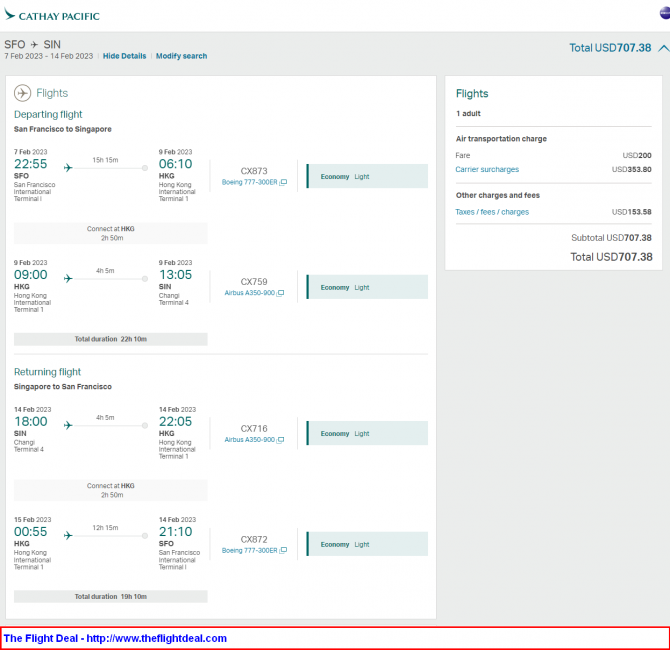This screenshot has width=670, height=650.
Task: Click flight number CX872
Action: (x=254, y=539)
